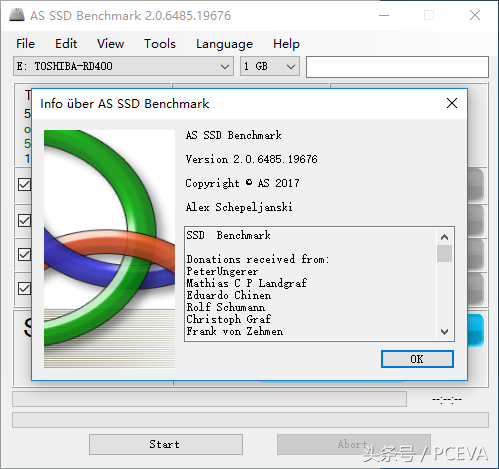499x469 pixels.
Task: Open the Language menu
Action: tap(224, 44)
